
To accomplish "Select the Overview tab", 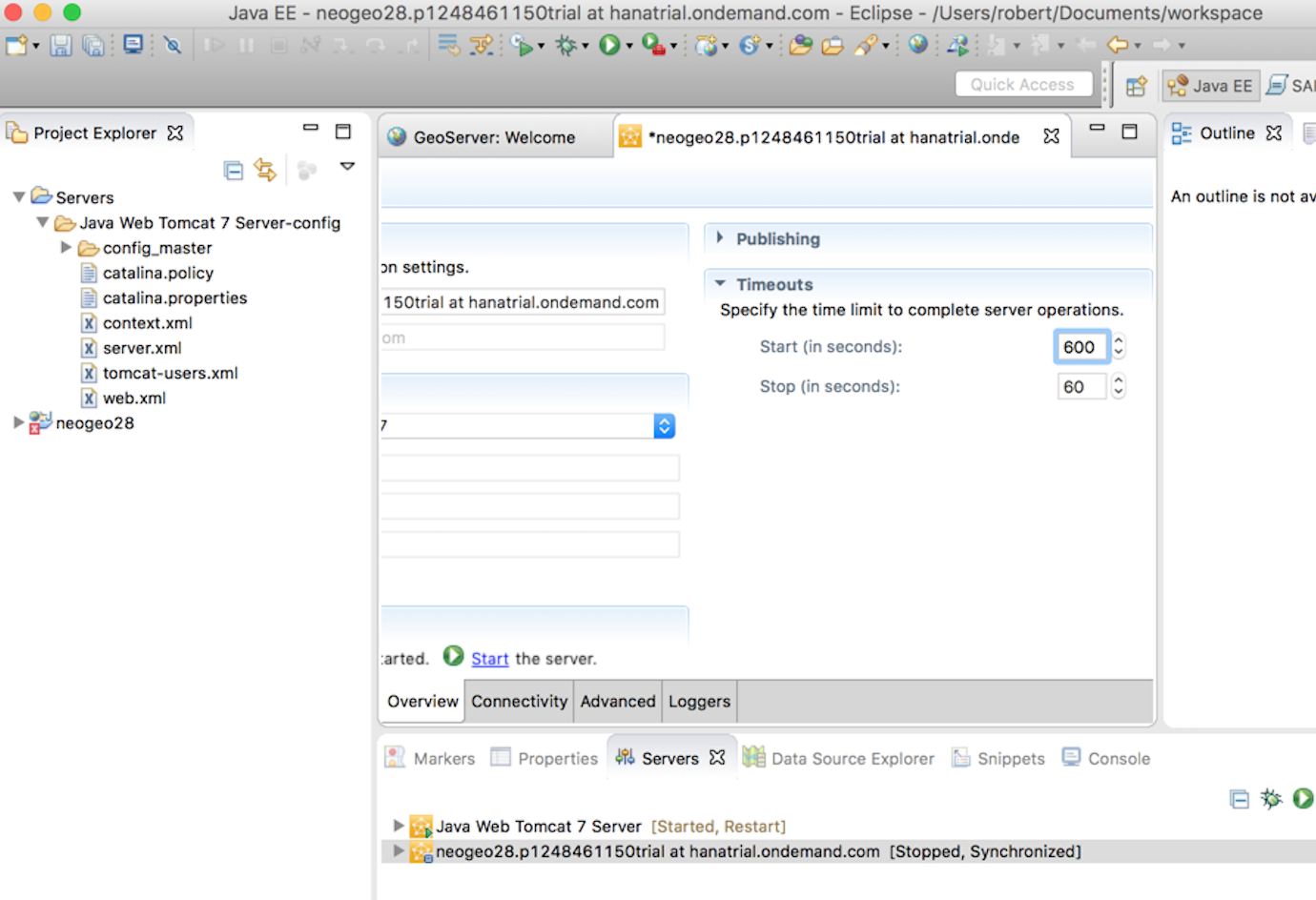I will tap(422, 702).
